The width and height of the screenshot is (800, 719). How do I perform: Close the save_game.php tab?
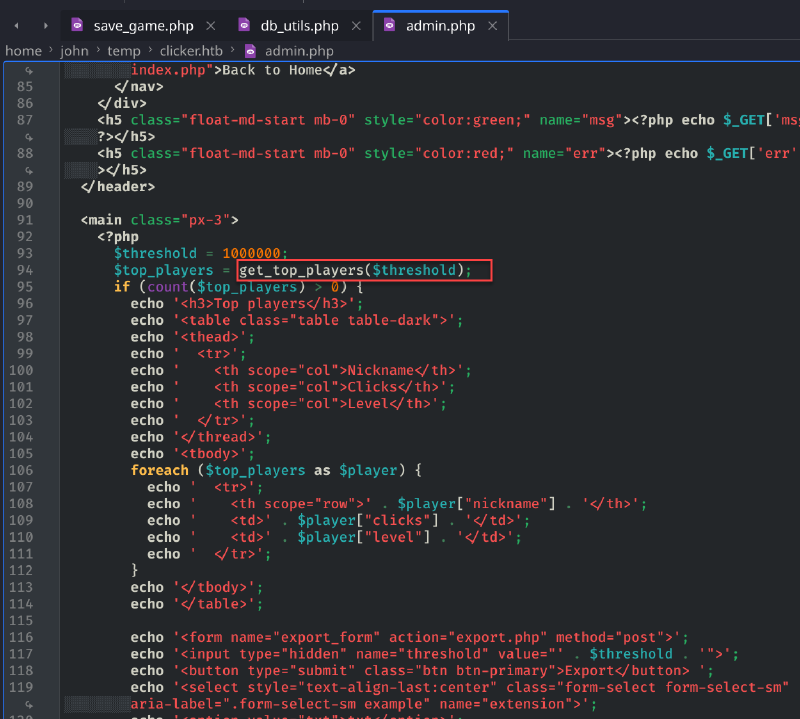(211, 26)
